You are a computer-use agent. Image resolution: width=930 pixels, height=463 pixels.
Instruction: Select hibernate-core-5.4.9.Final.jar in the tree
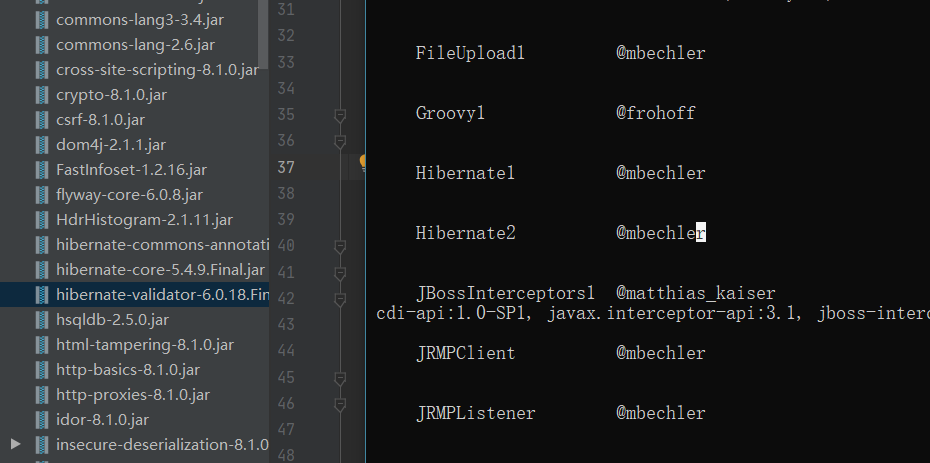[160, 270]
